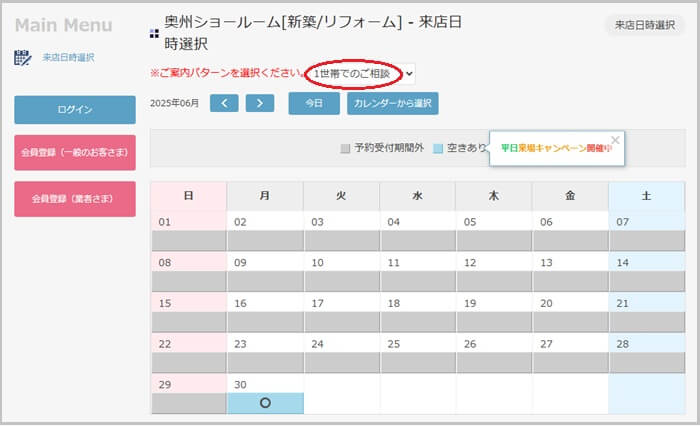
Task: Click the calendar icon beside 来店日時選択
Action: pos(22,58)
